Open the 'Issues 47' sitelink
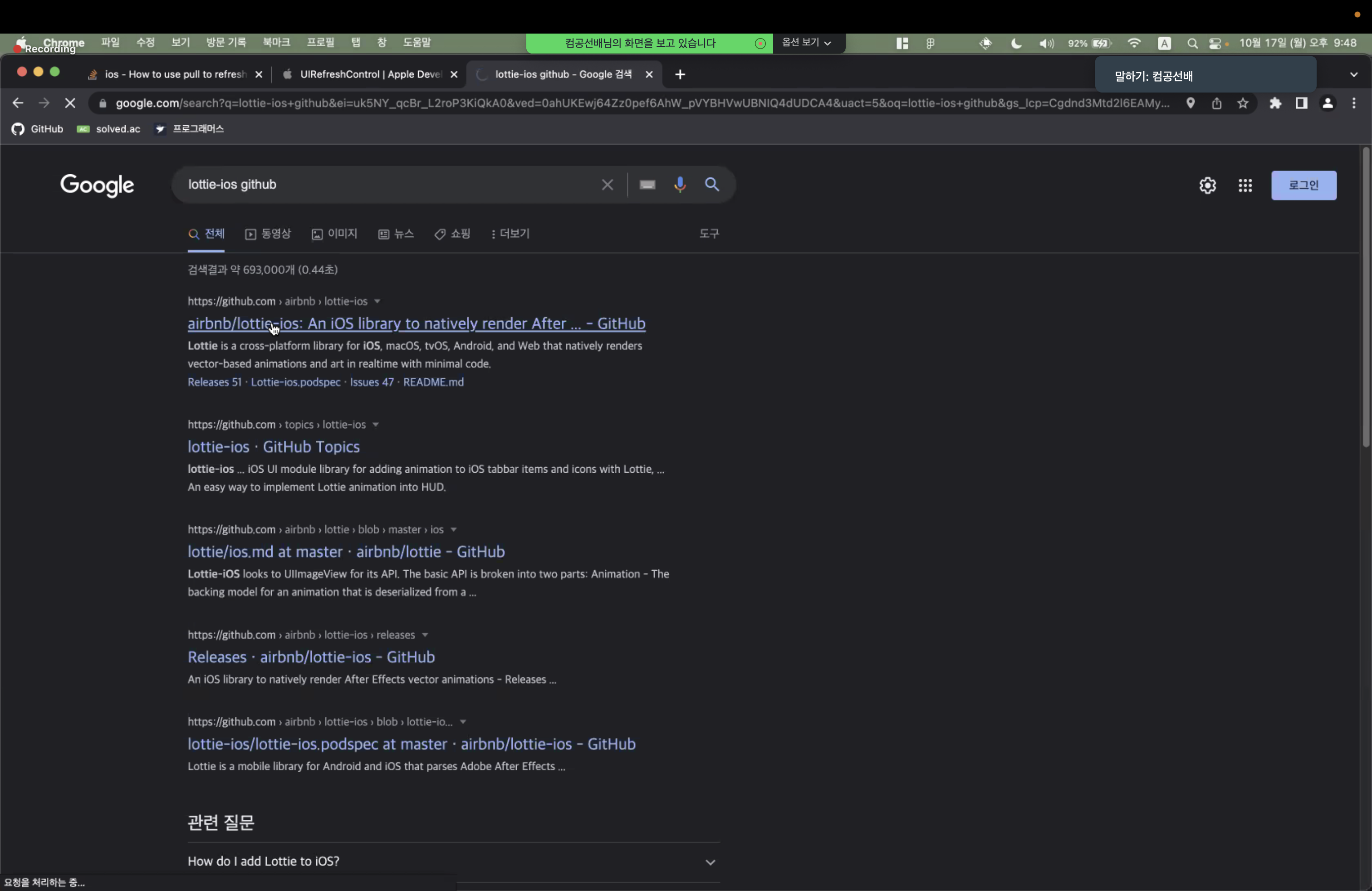 click(371, 382)
